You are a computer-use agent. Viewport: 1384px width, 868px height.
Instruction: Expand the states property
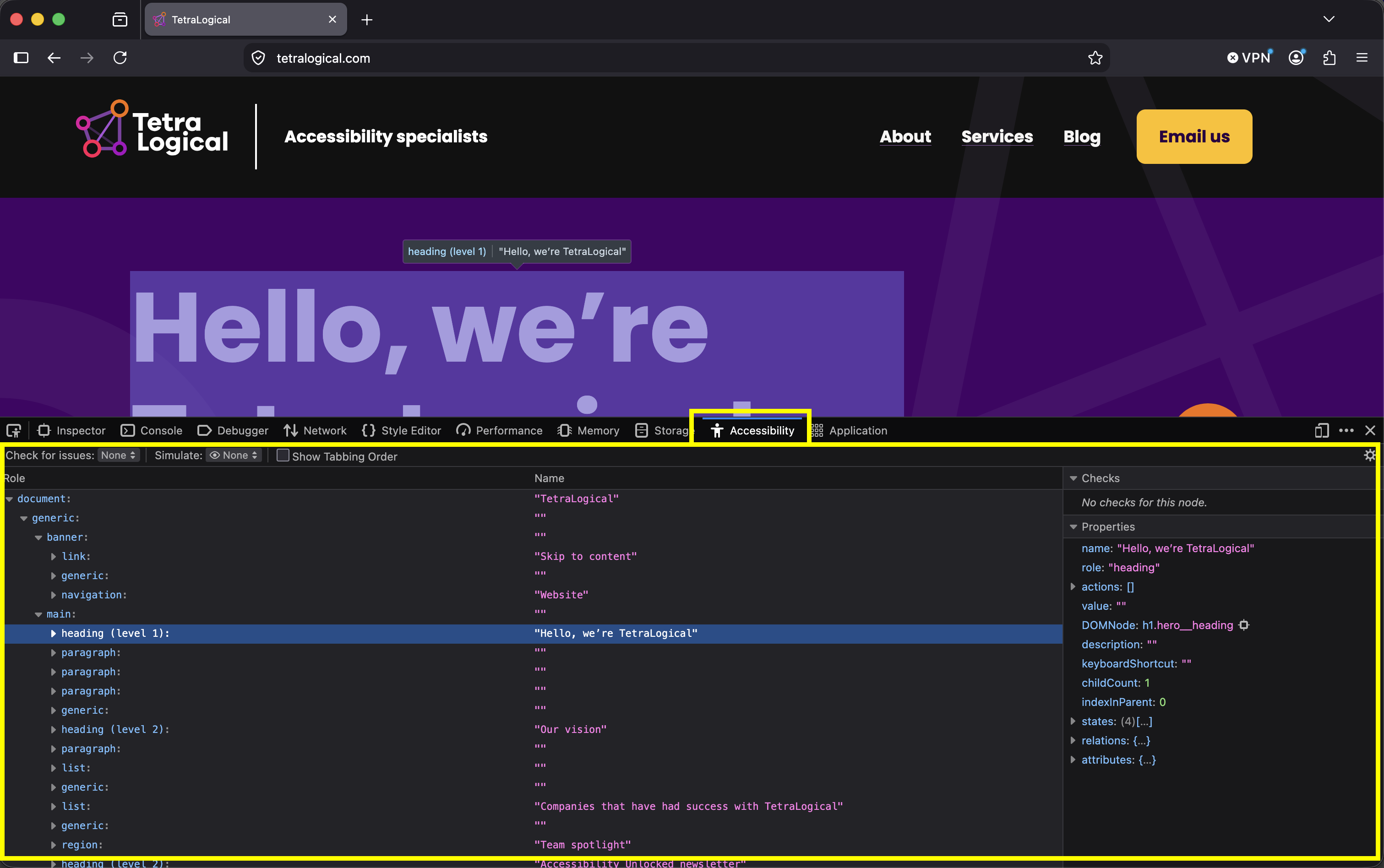(x=1073, y=721)
